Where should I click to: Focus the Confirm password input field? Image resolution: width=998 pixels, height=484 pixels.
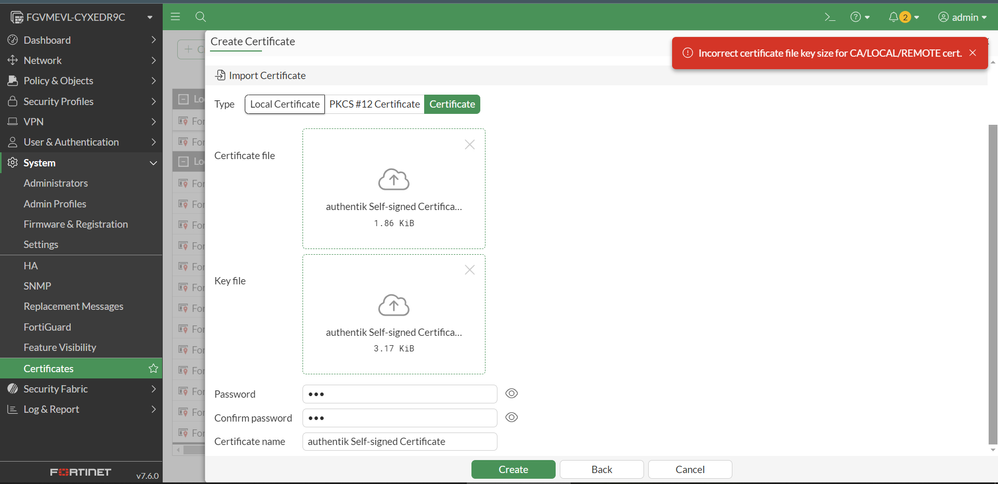click(x=400, y=418)
